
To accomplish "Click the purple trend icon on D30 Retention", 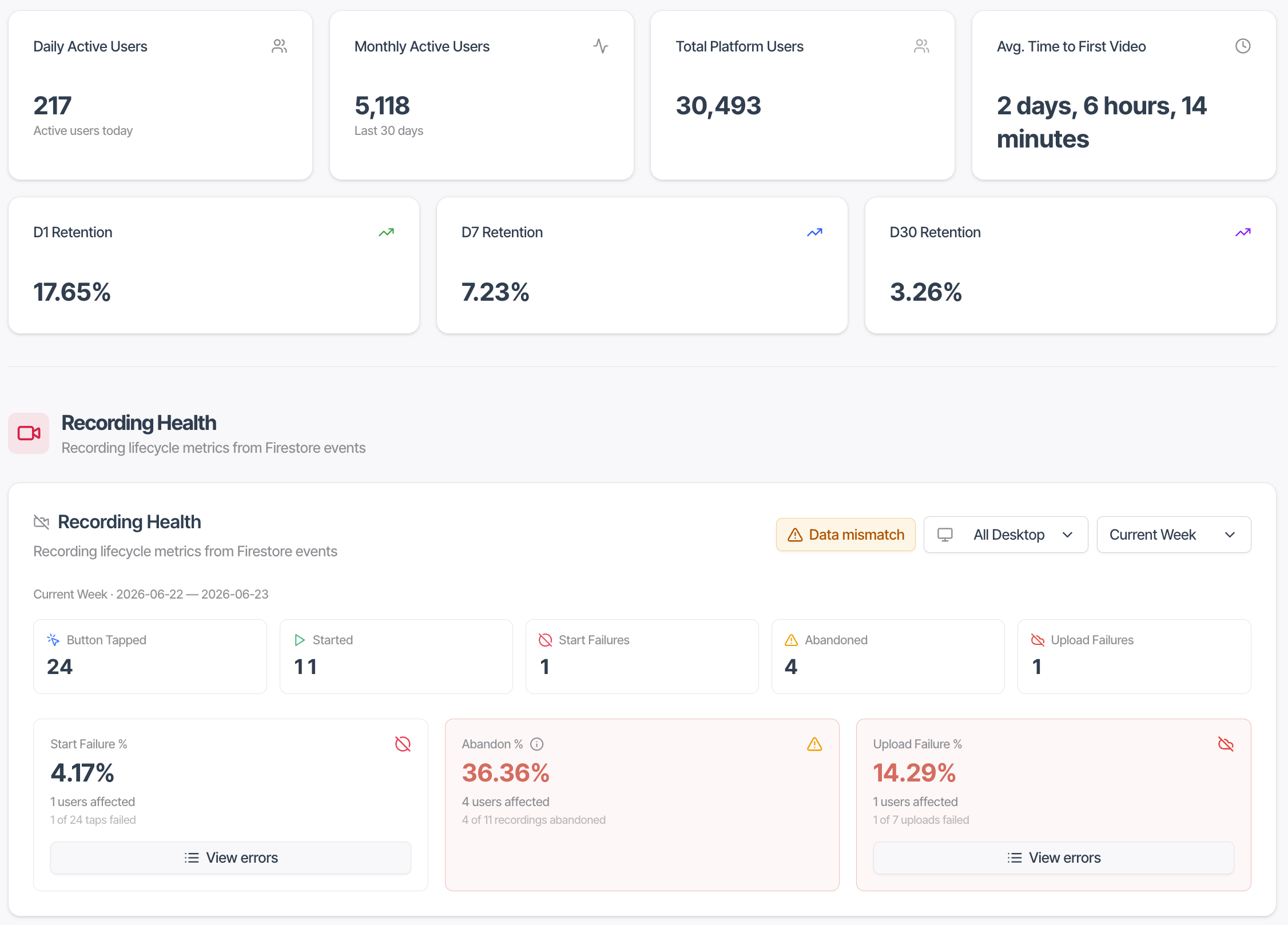I will click(1243, 232).
